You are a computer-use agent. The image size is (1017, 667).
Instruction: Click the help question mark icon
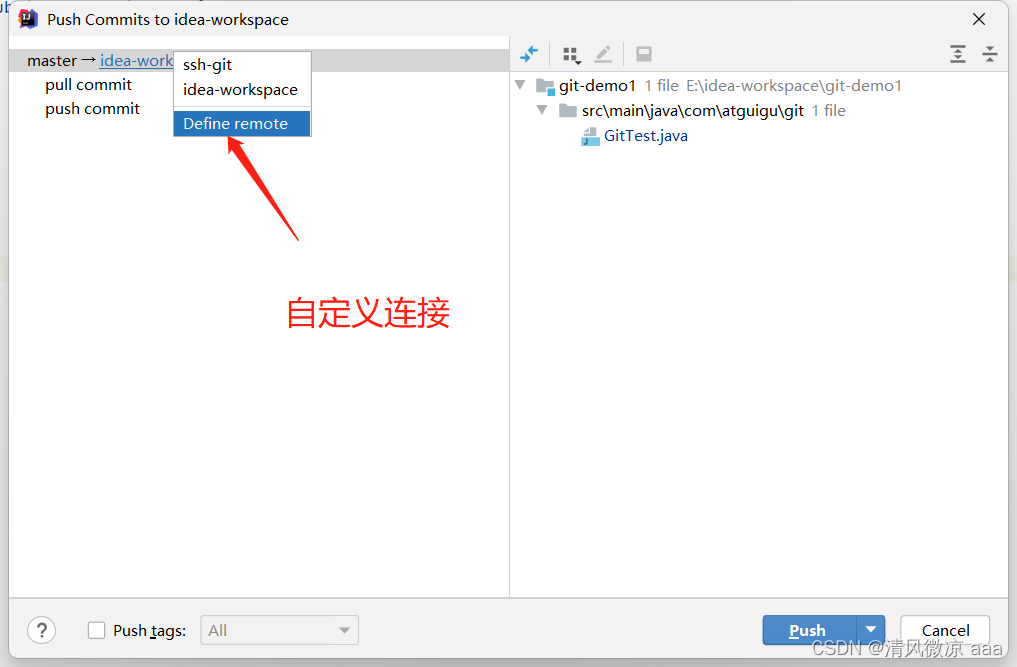pyautogui.click(x=42, y=630)
